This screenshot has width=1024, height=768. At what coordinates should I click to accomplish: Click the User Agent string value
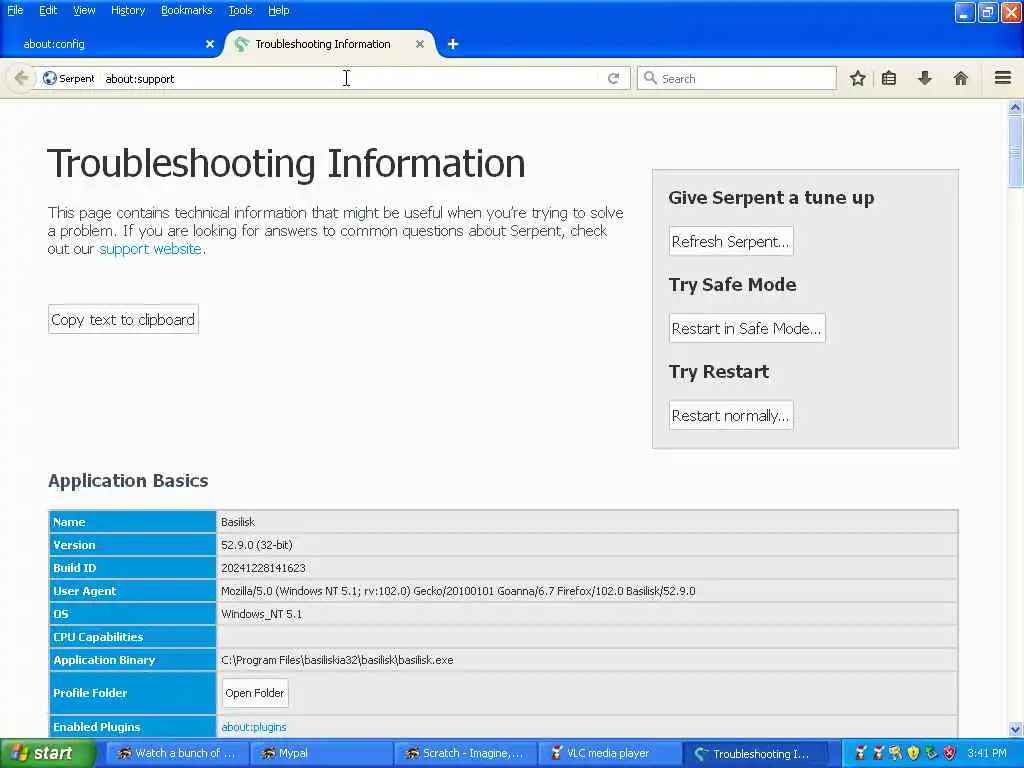pos(458,591)
